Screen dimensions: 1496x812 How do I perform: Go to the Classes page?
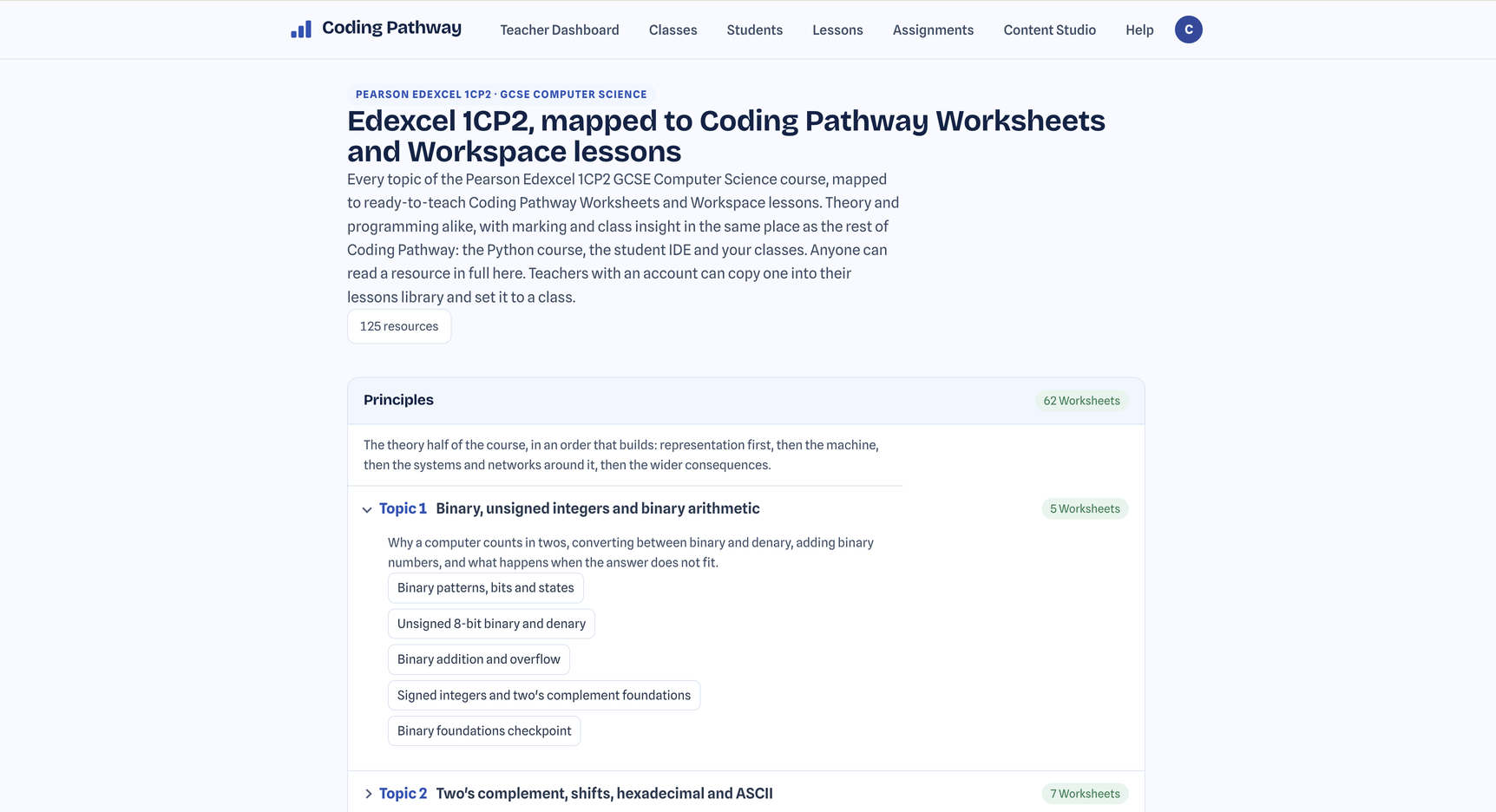(673, 29)
